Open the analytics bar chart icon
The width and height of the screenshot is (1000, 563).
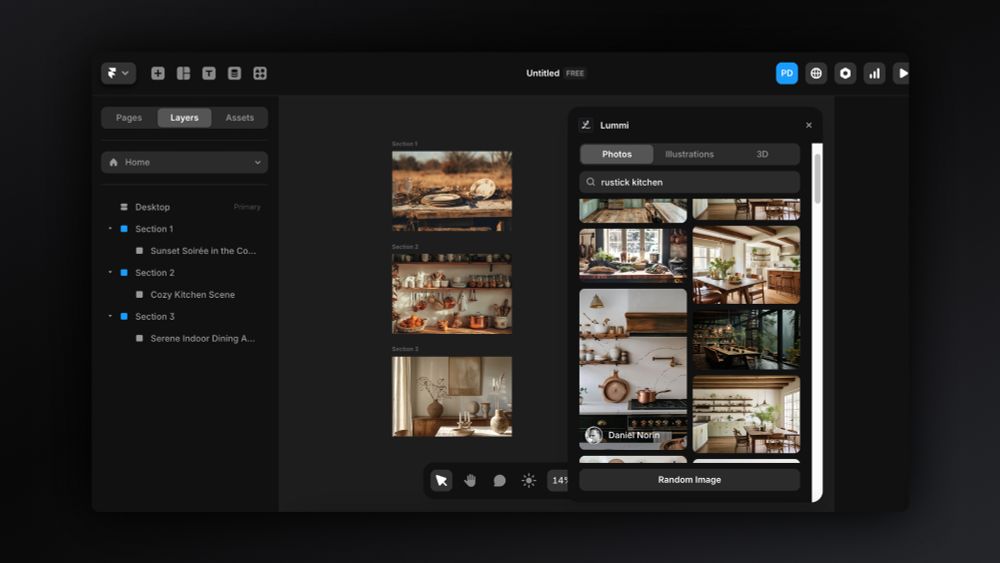[874, 73]
